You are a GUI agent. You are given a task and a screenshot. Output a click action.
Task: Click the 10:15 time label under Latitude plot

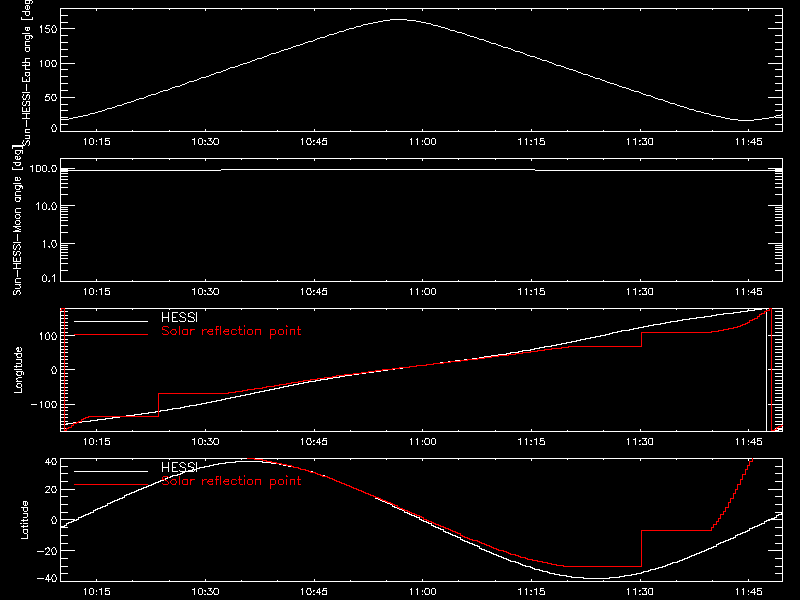point(96,592)
